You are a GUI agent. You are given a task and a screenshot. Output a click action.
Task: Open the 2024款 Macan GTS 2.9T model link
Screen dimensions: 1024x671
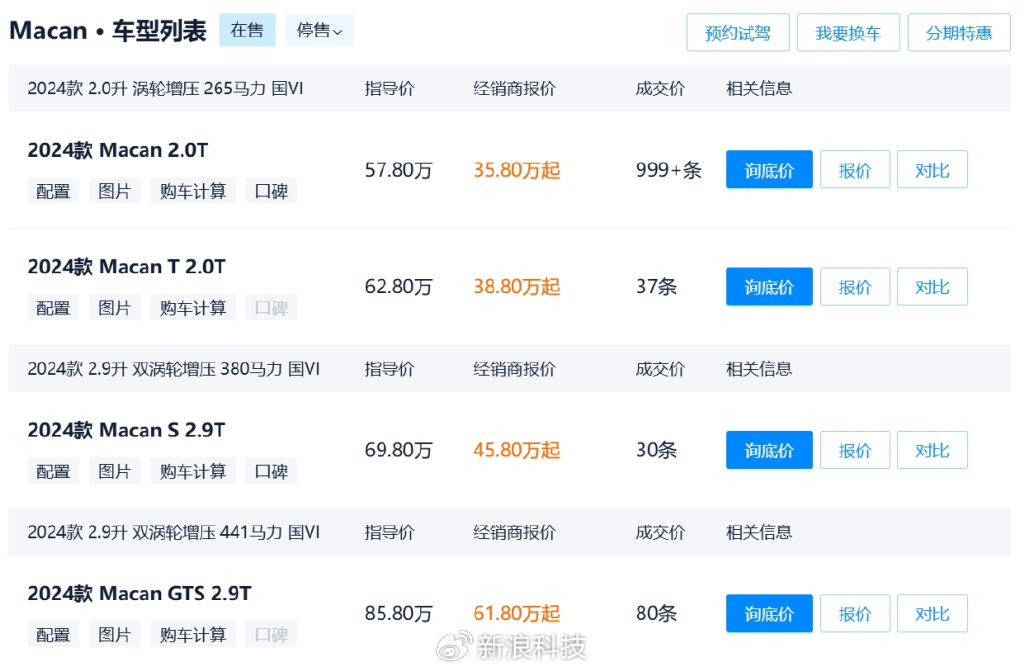(139, 593)
